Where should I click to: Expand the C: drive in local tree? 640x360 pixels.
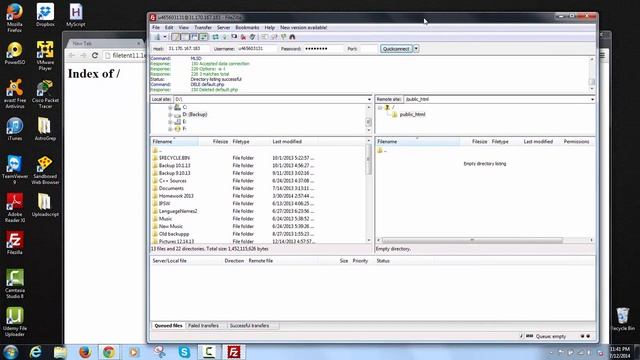(170, 107)
